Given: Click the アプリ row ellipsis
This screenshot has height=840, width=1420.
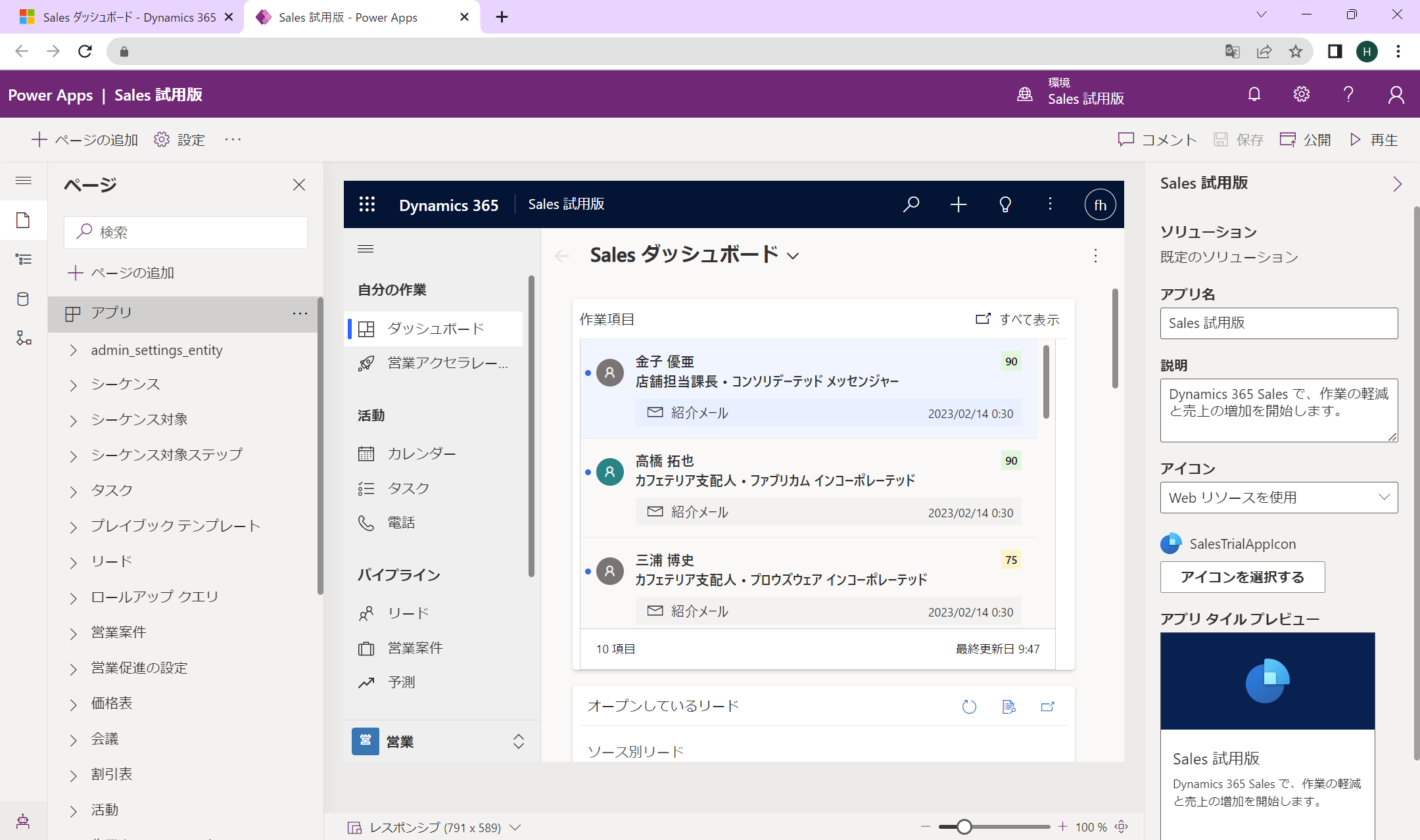Looking at the screenshot, I should [x=300, y=314].
